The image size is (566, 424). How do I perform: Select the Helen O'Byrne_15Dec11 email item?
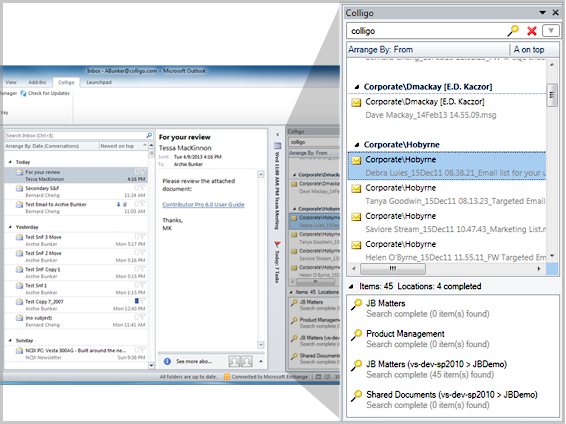[x=447, y=250]
